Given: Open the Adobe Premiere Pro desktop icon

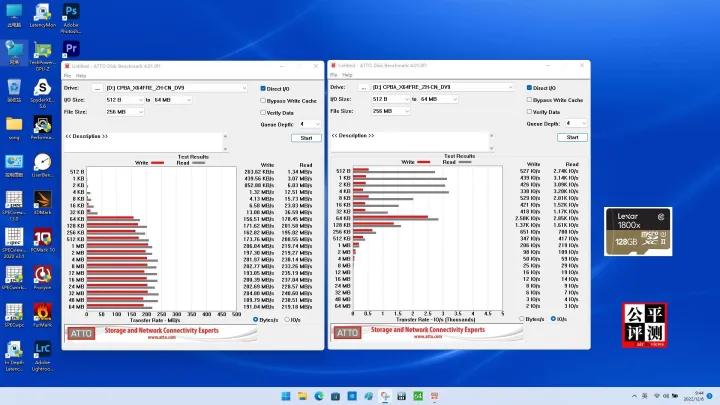Looking at the screenshot, I should pyautogui.click(x=71, y=49).
